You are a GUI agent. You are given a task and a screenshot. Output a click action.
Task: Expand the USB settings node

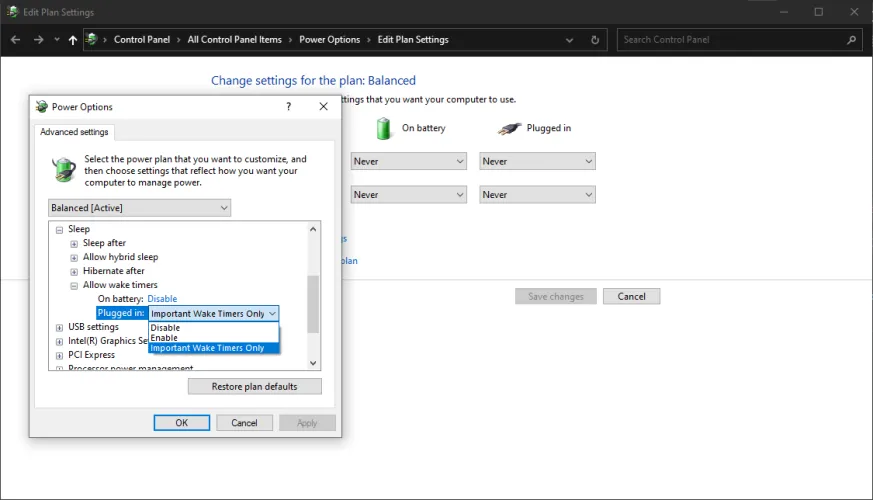click(60, 327)
